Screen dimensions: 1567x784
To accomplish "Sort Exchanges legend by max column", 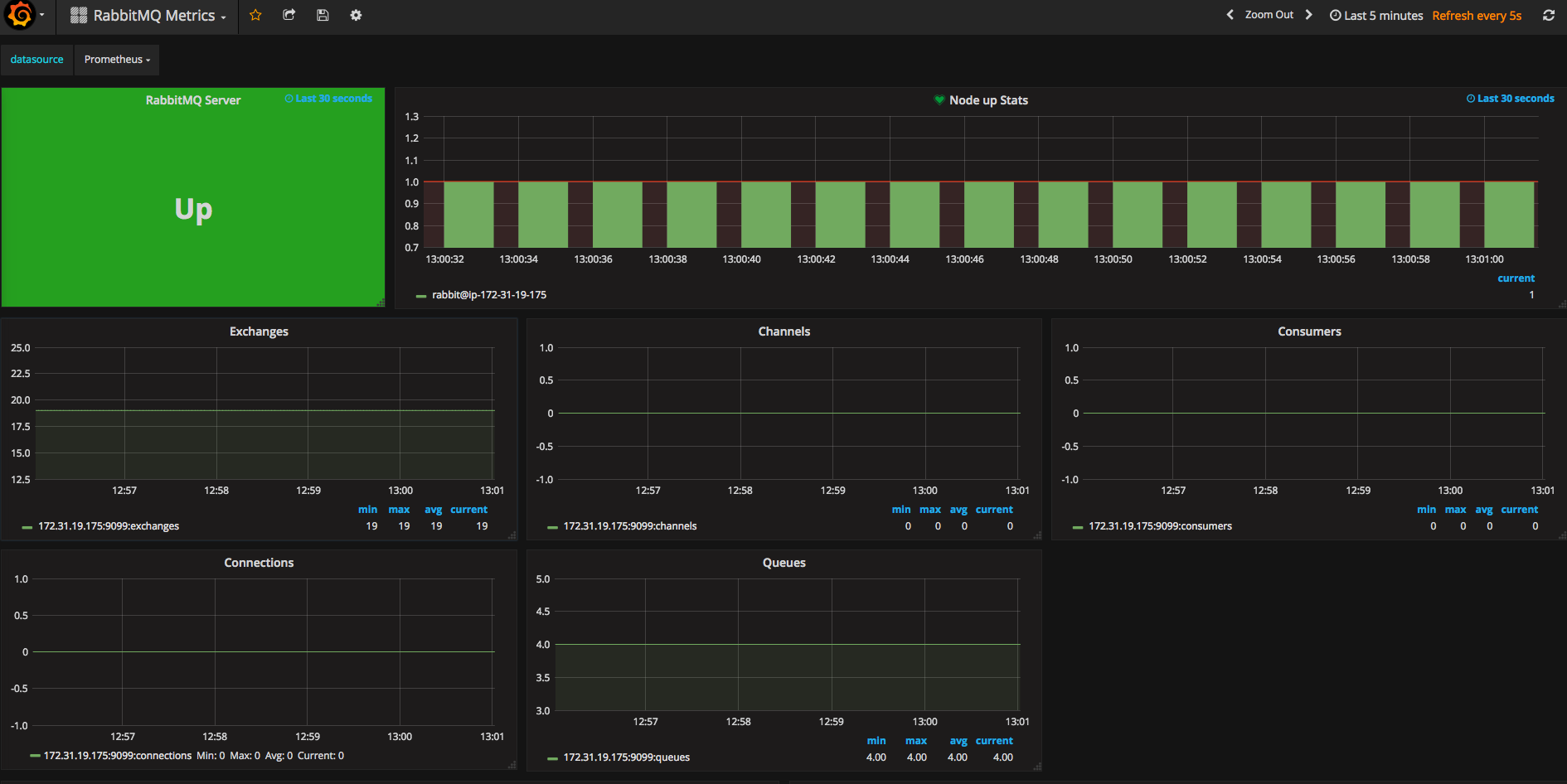I will point(399,510).
